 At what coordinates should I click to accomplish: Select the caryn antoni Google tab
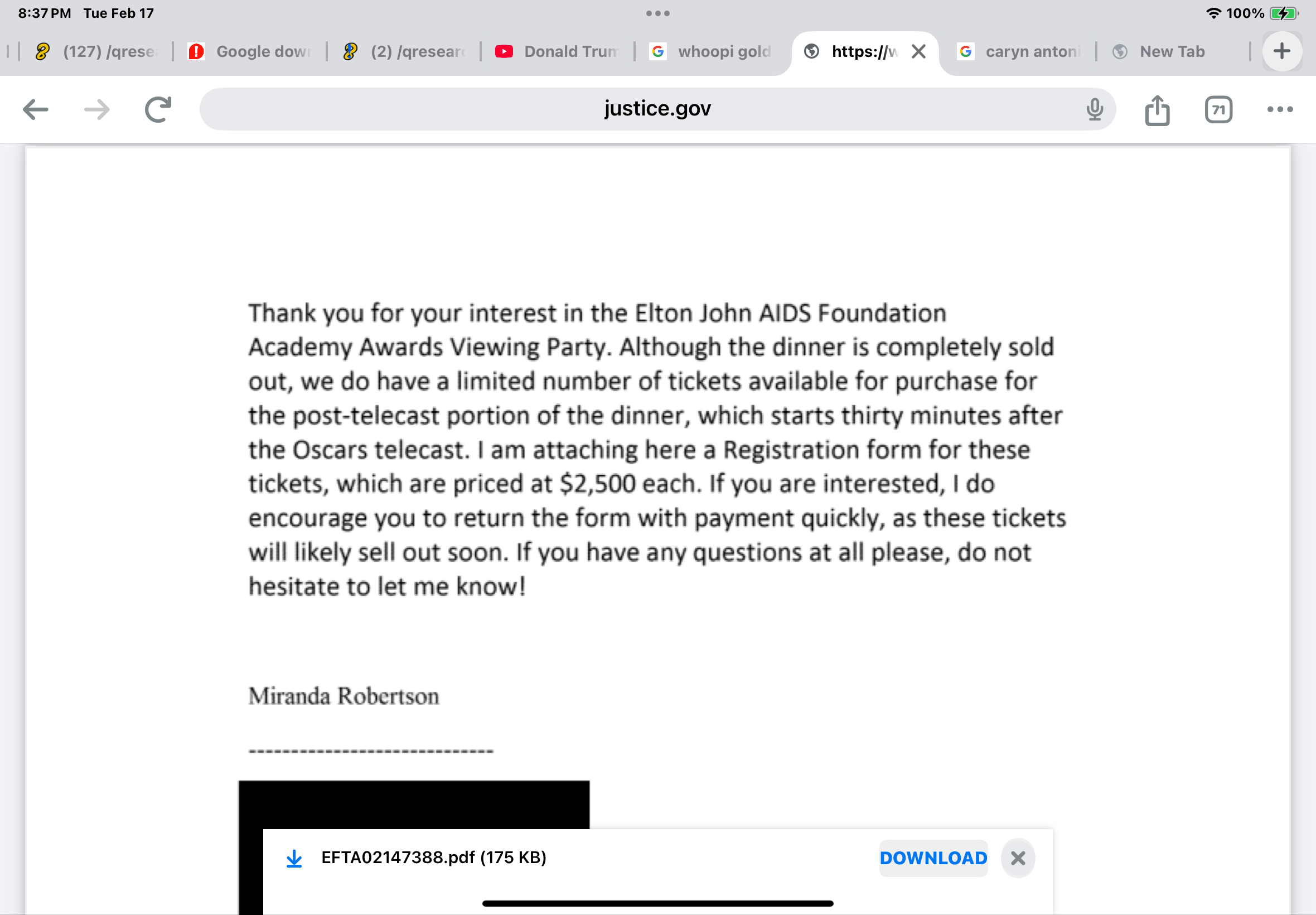[x=1020, y=51]
